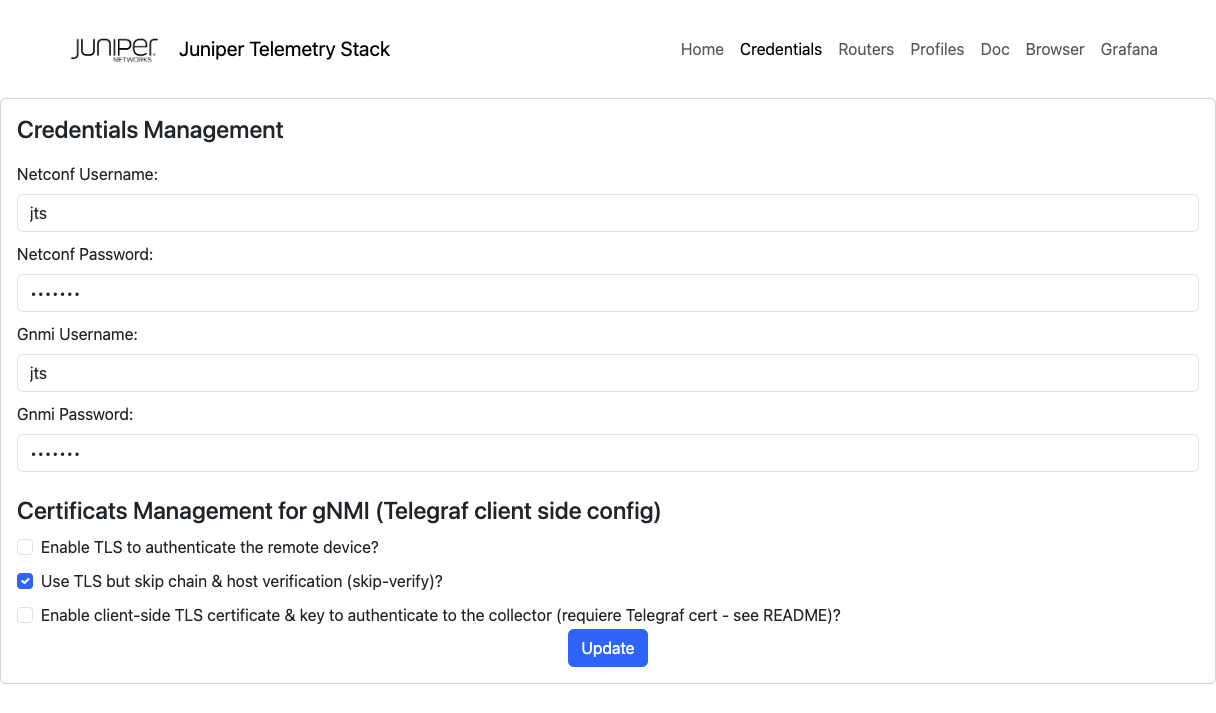Select the Credentials nav item

pyautogui.click(x=780, y=49)
